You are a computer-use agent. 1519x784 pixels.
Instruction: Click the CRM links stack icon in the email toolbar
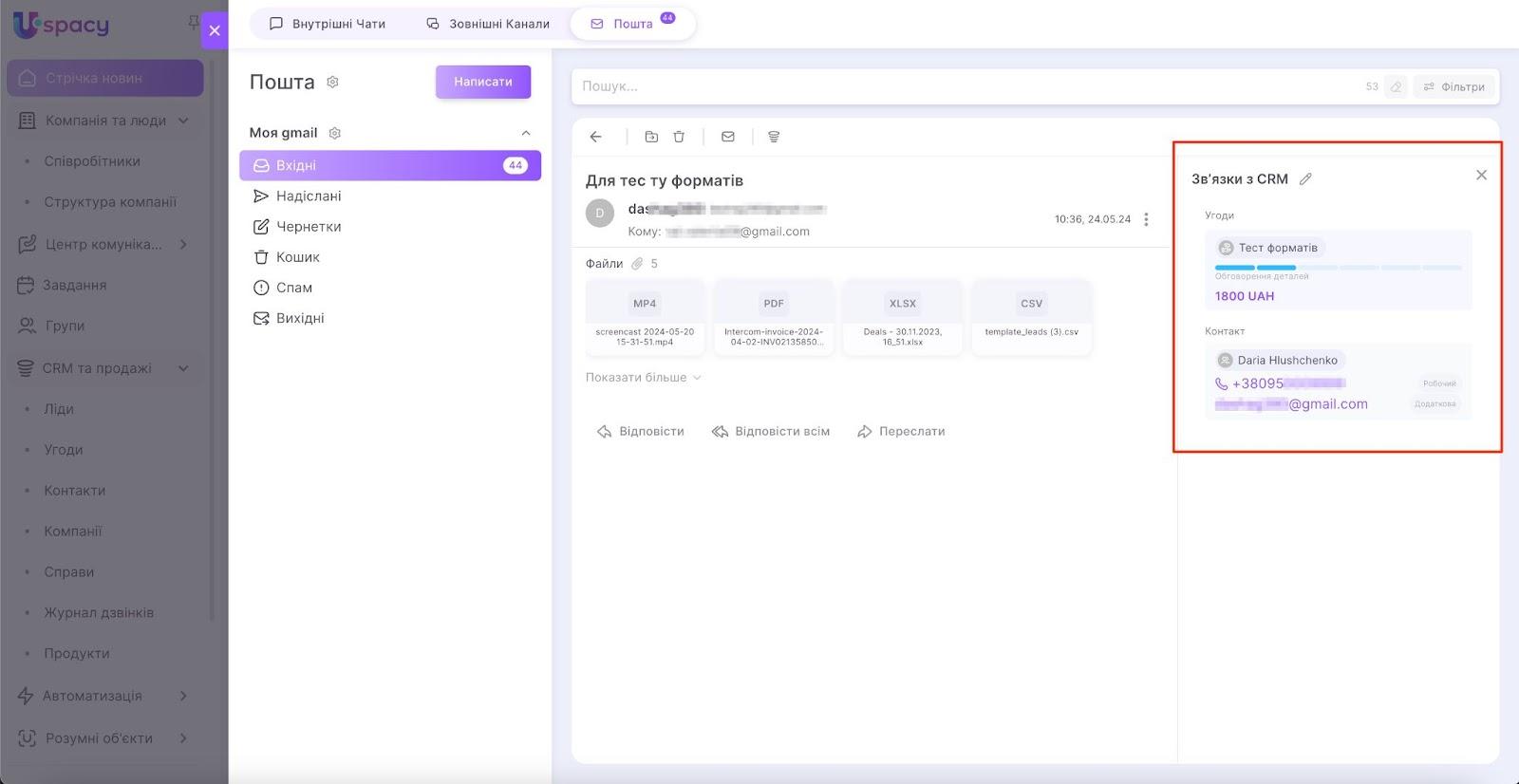[x=774, y=137]
